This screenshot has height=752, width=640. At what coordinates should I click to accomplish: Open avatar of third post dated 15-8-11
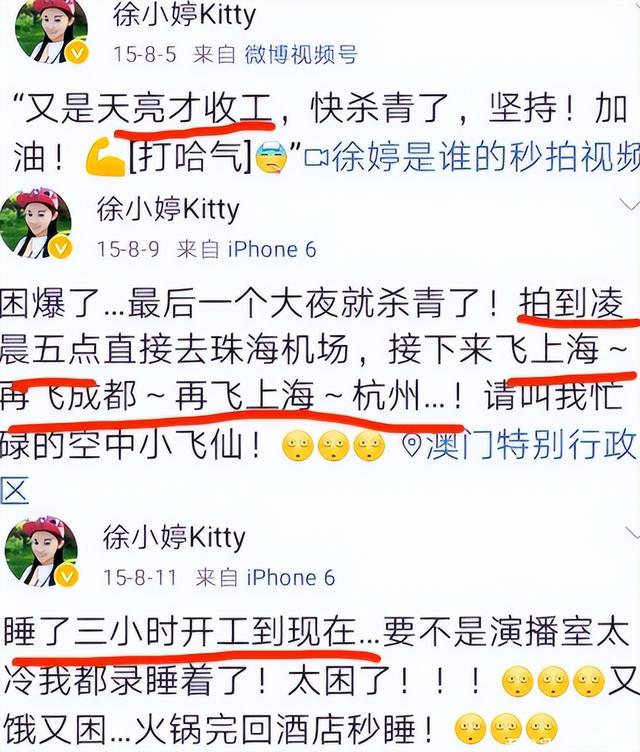pyautogui.click(x=41, y=551)
